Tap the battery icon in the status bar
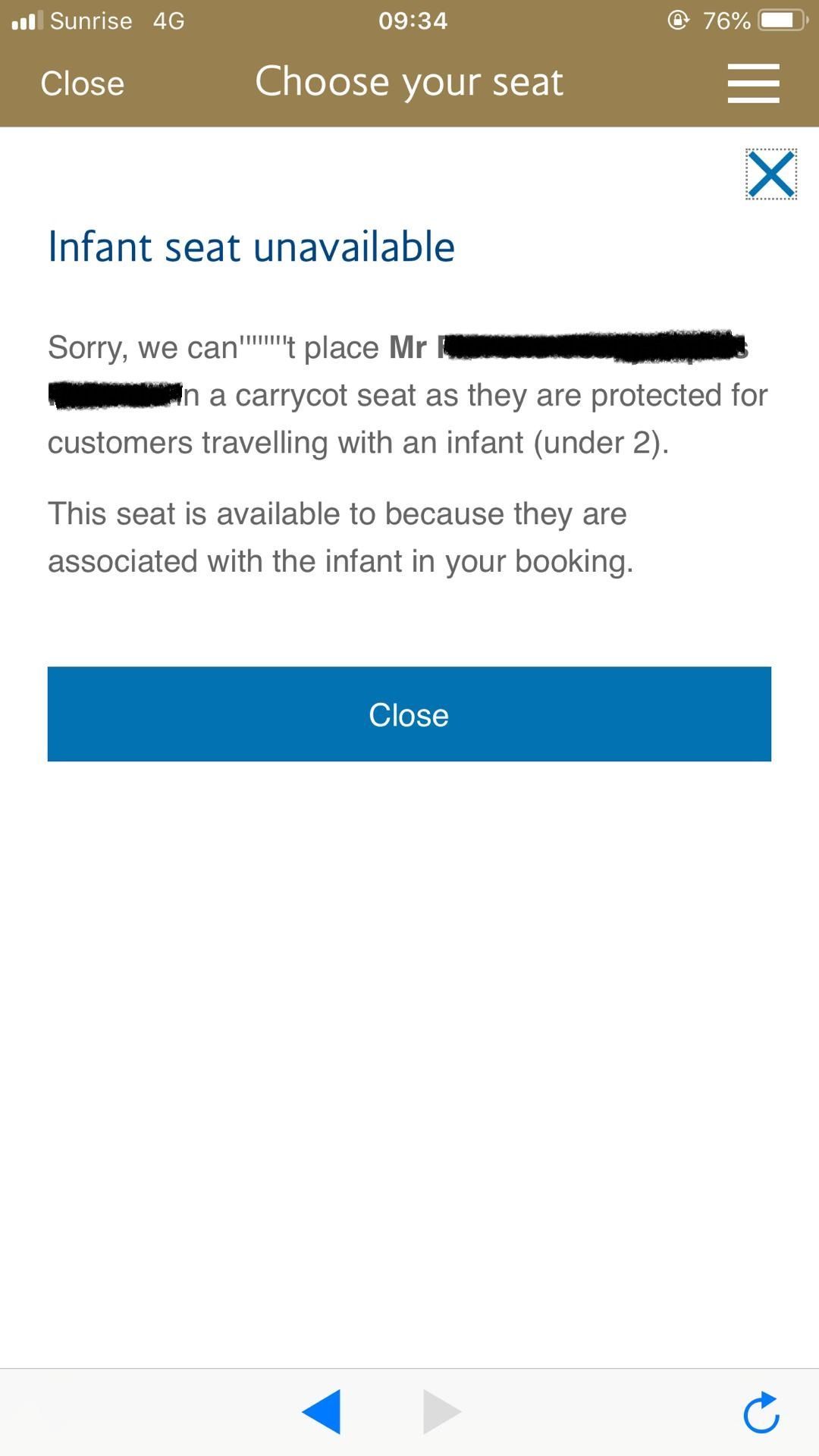Viewport: 819px width, 1456px height. [x=784, y=20]
